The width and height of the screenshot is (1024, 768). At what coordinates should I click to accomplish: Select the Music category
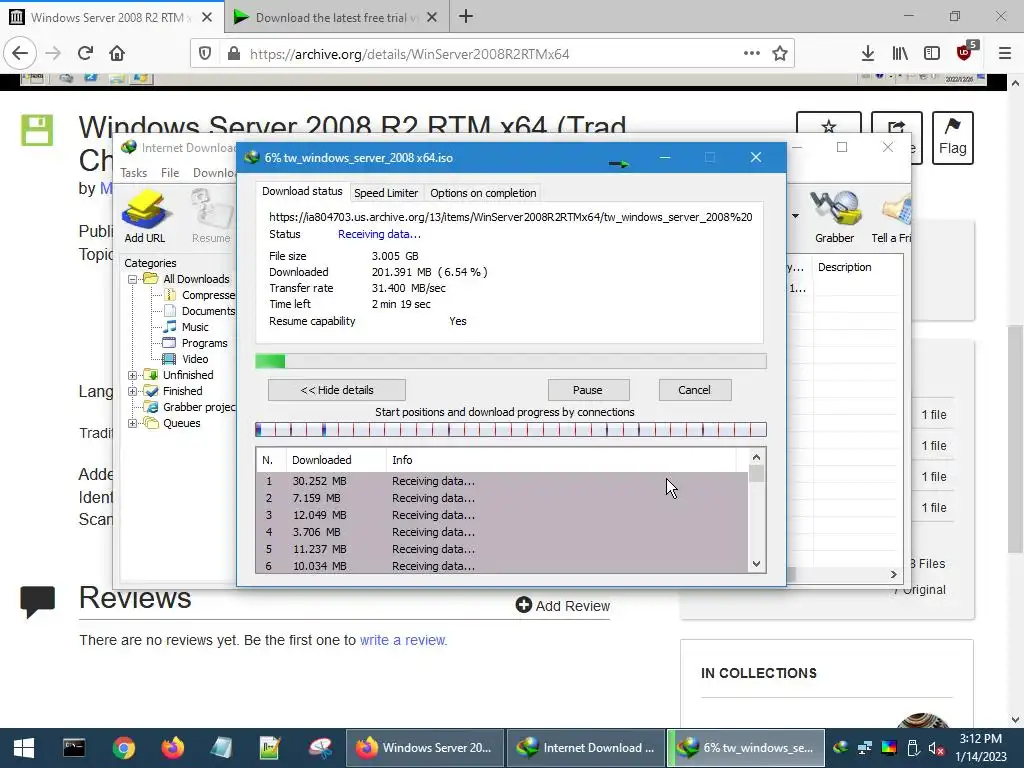click(x=195, y=327)
